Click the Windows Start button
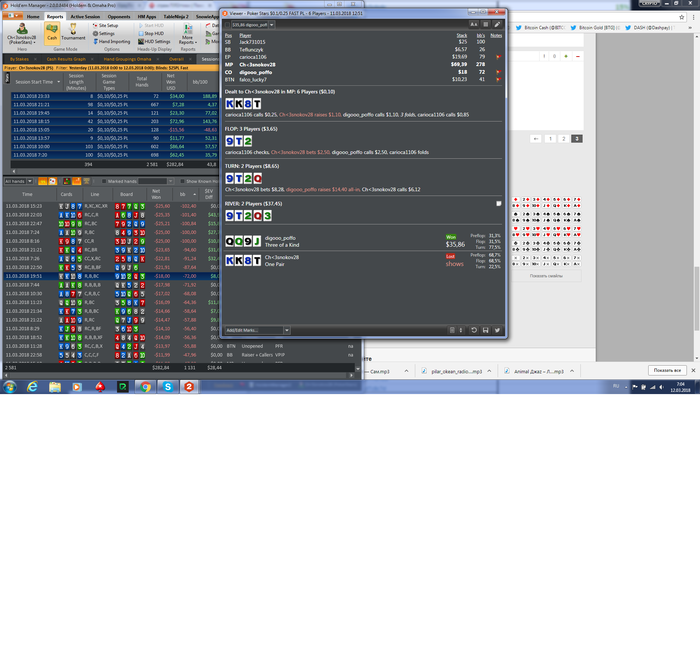The height and width of the screenshot is (667, 700). tap(10, 387)
